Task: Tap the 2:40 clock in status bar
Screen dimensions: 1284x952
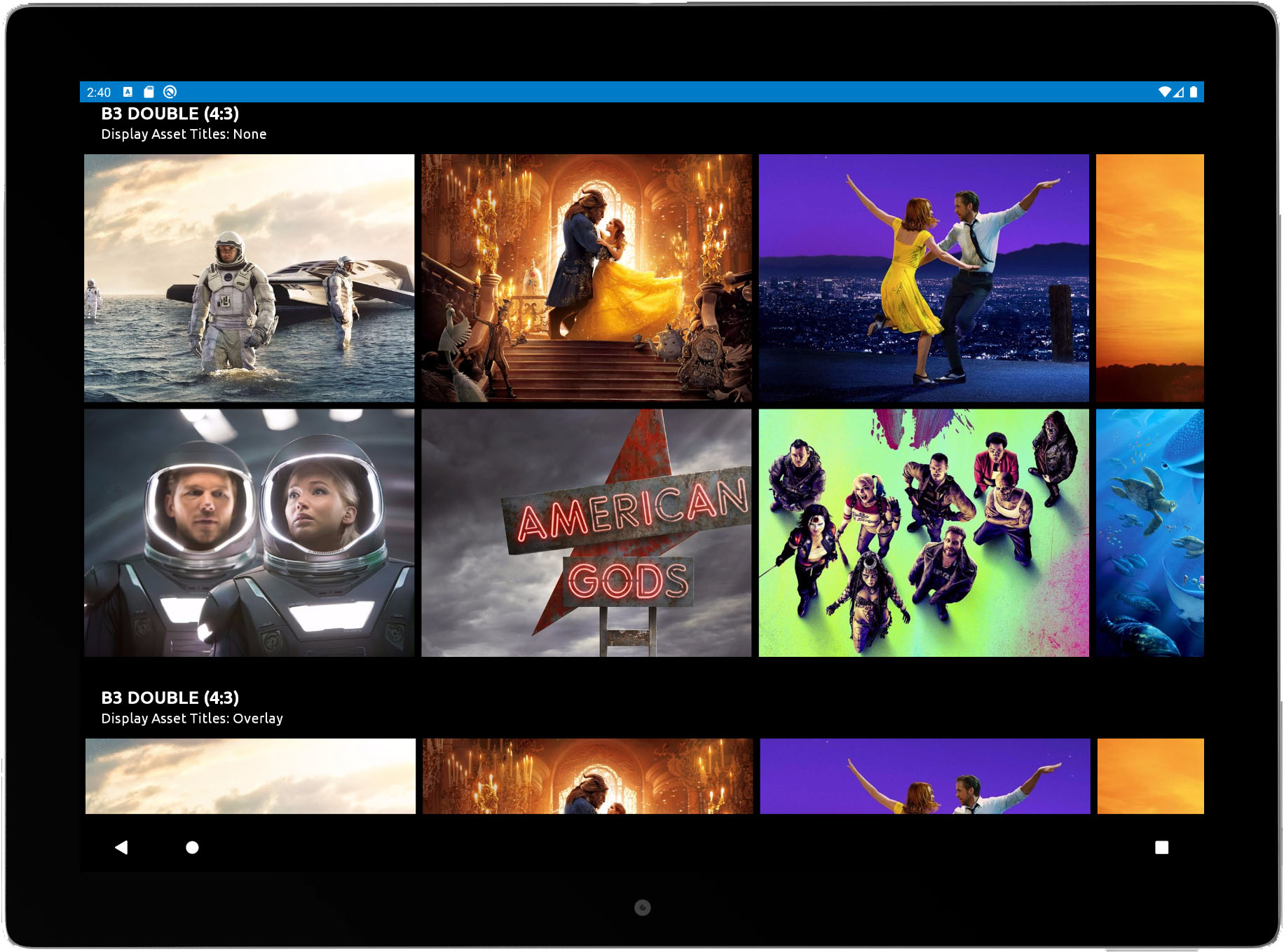Action: pyautogui.click(x=99, y=92)
